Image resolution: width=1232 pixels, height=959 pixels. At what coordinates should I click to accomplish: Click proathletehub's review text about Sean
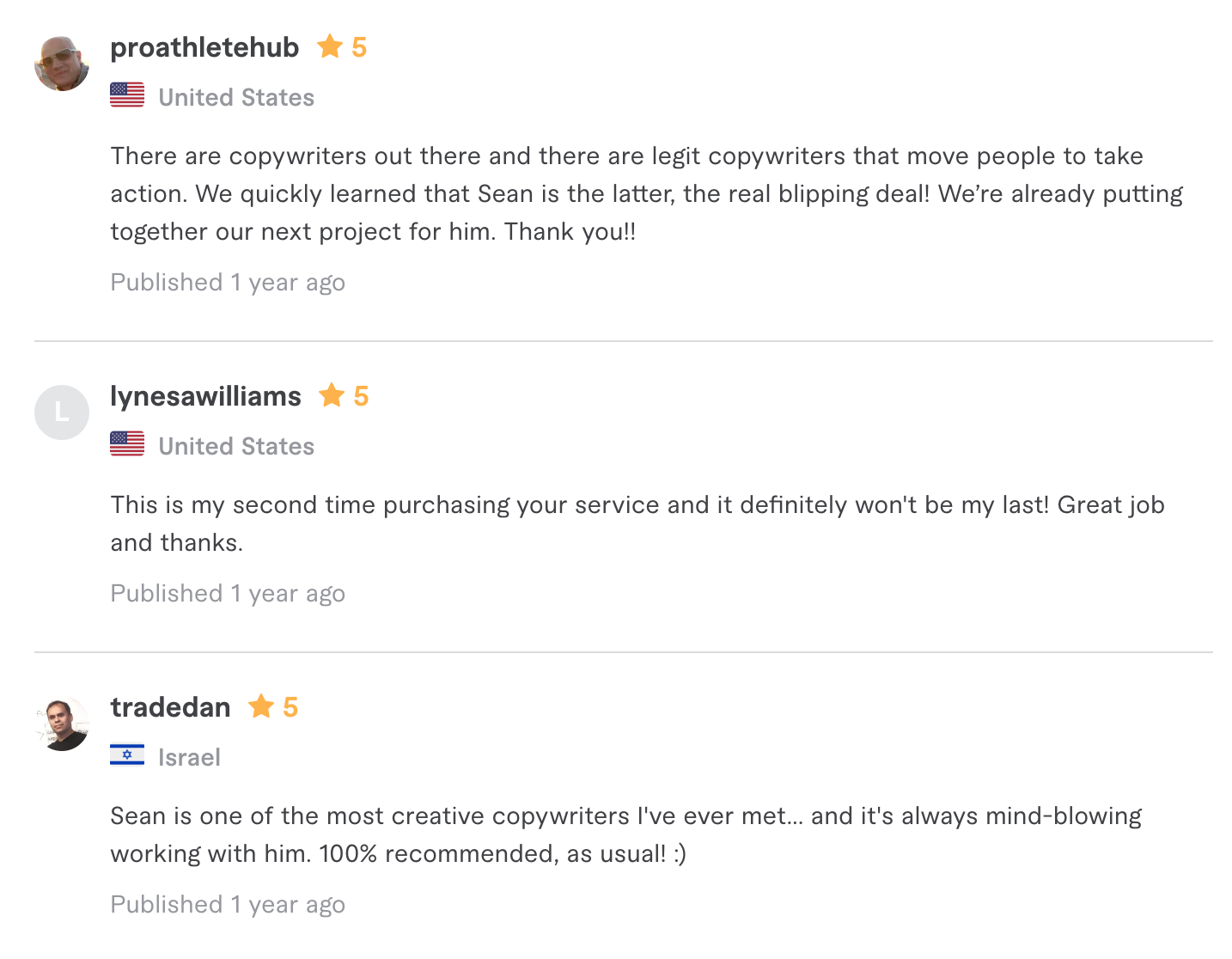(x=646, y=193)
